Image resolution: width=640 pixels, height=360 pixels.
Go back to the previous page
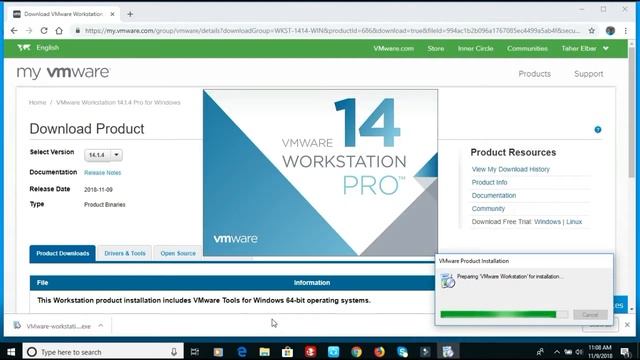(14, 31)
